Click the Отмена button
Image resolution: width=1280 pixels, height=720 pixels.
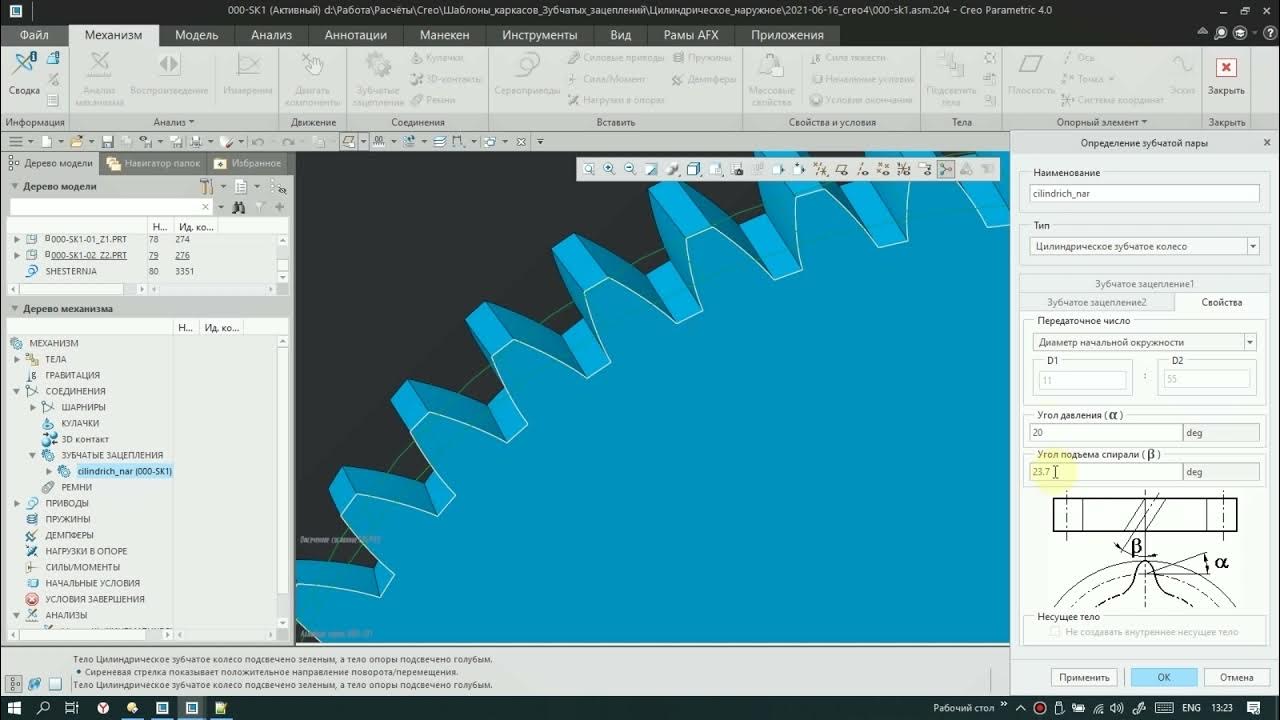[1236, 677]
